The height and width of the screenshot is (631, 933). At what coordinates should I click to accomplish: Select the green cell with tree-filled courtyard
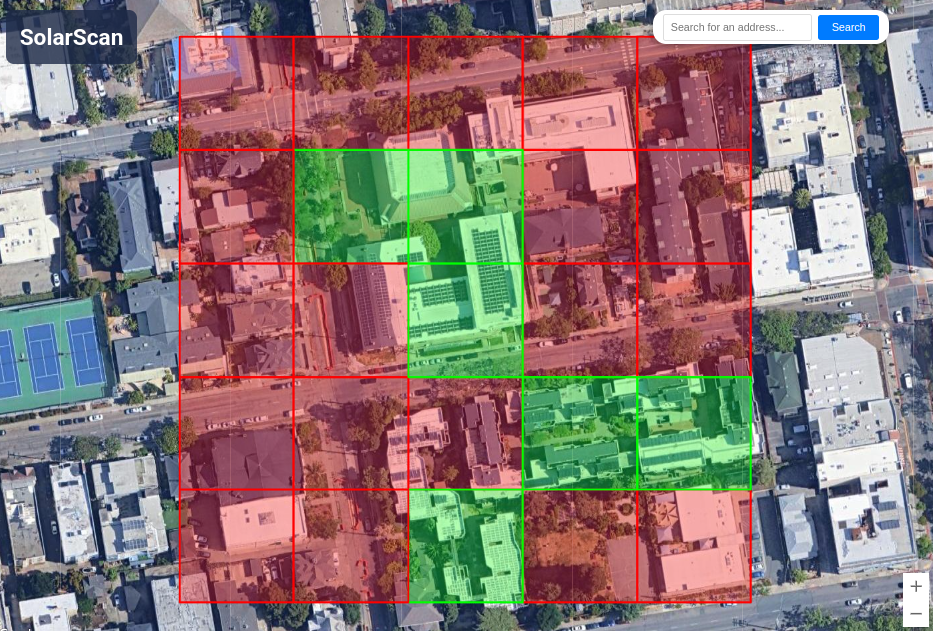pos(351,207)
